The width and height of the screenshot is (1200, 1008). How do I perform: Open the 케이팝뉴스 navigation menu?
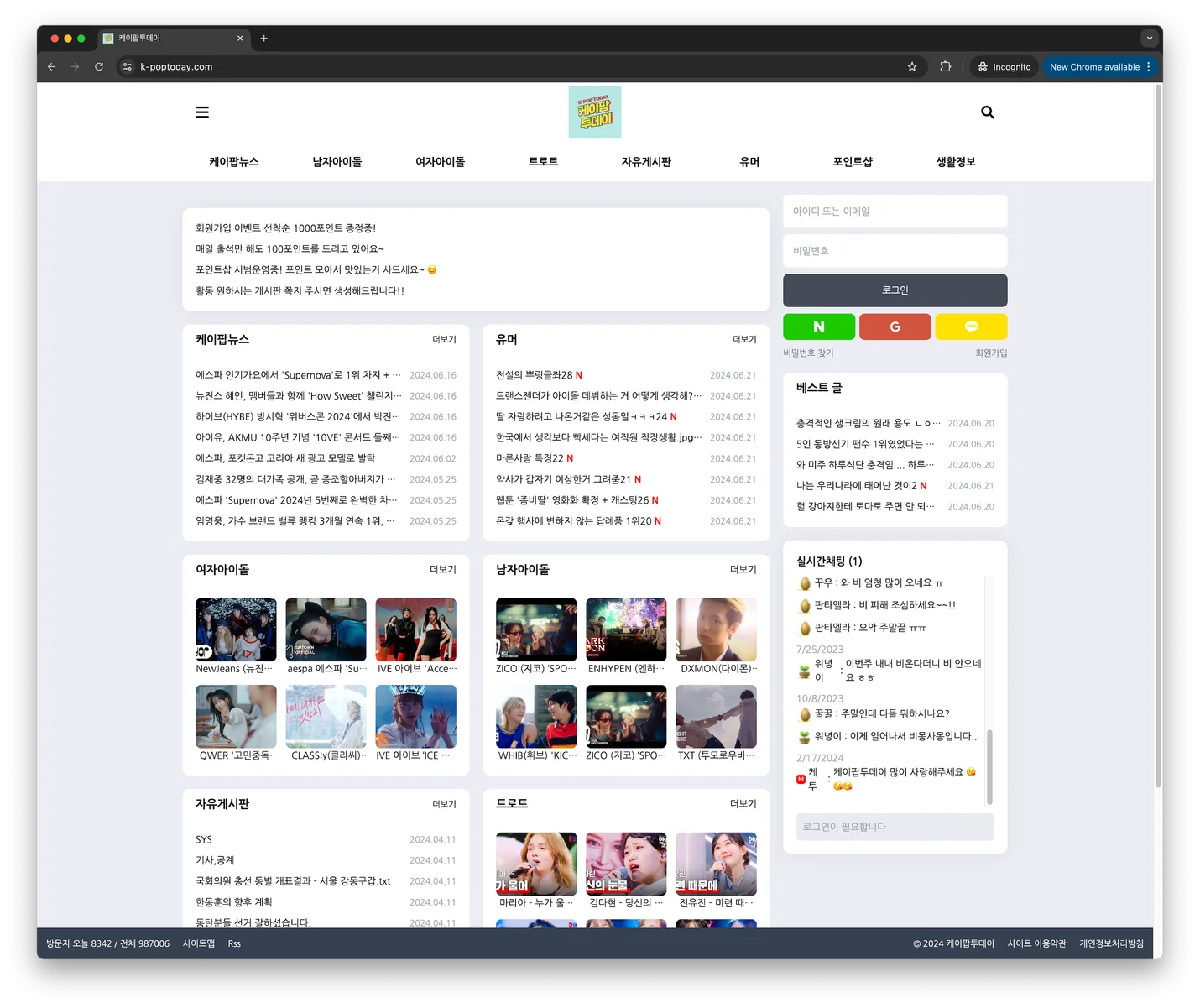(x=234, y=161)
